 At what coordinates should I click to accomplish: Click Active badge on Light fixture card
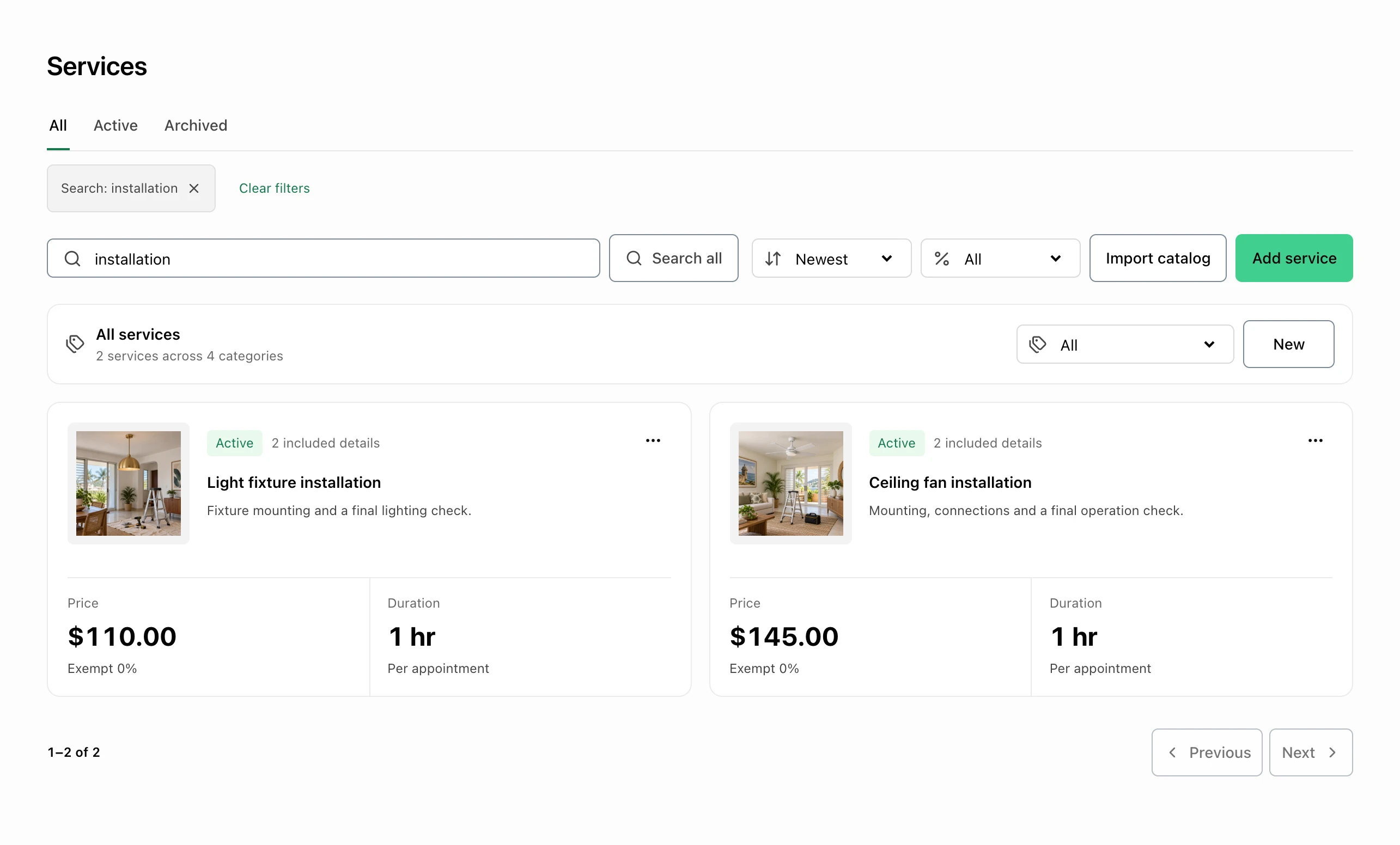(235, 443)
